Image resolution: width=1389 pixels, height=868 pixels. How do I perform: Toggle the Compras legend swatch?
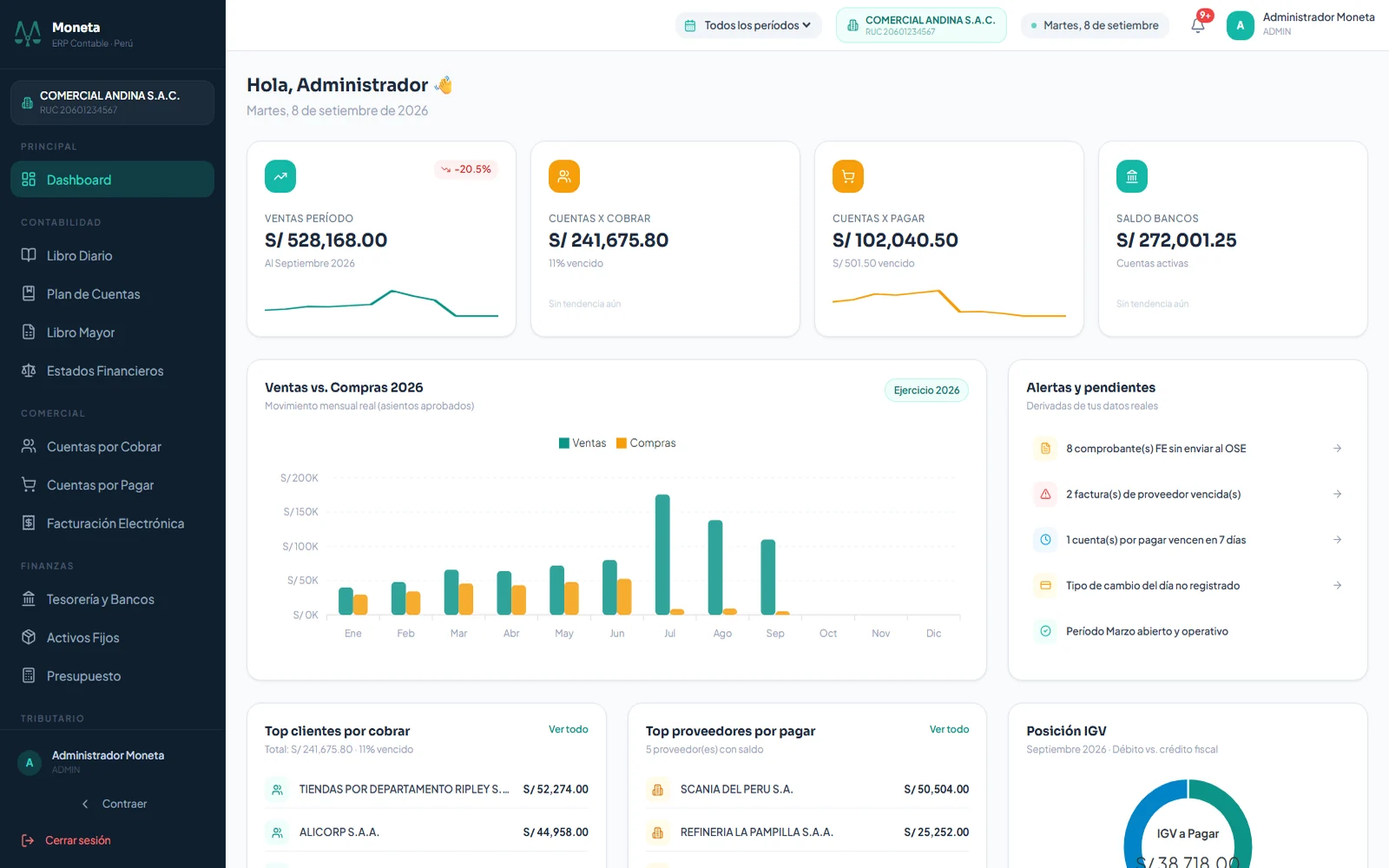(x=622, y=443)
